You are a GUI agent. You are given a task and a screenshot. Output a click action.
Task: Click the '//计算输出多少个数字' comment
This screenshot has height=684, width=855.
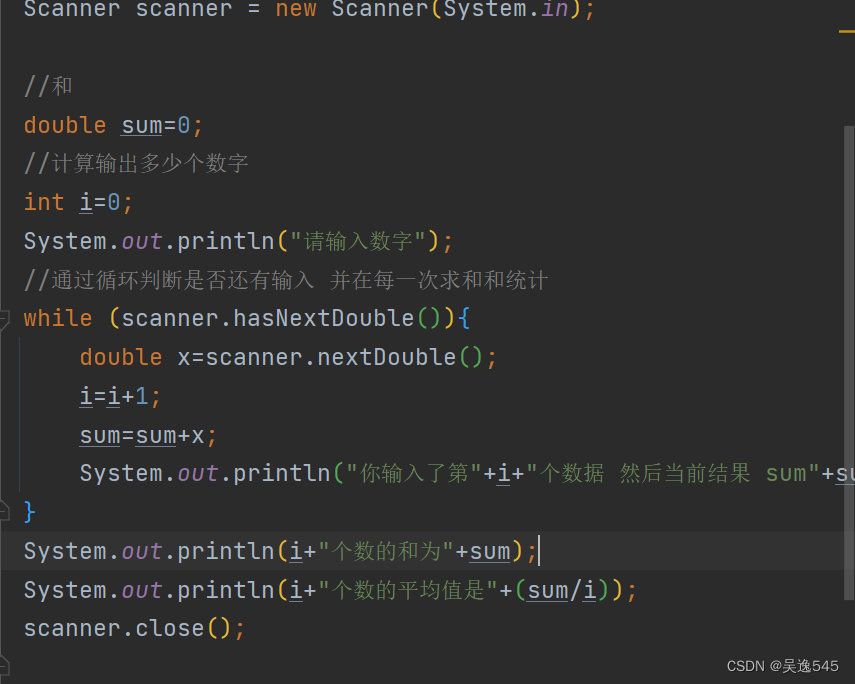pyautogui.click(x=136, y=164)
